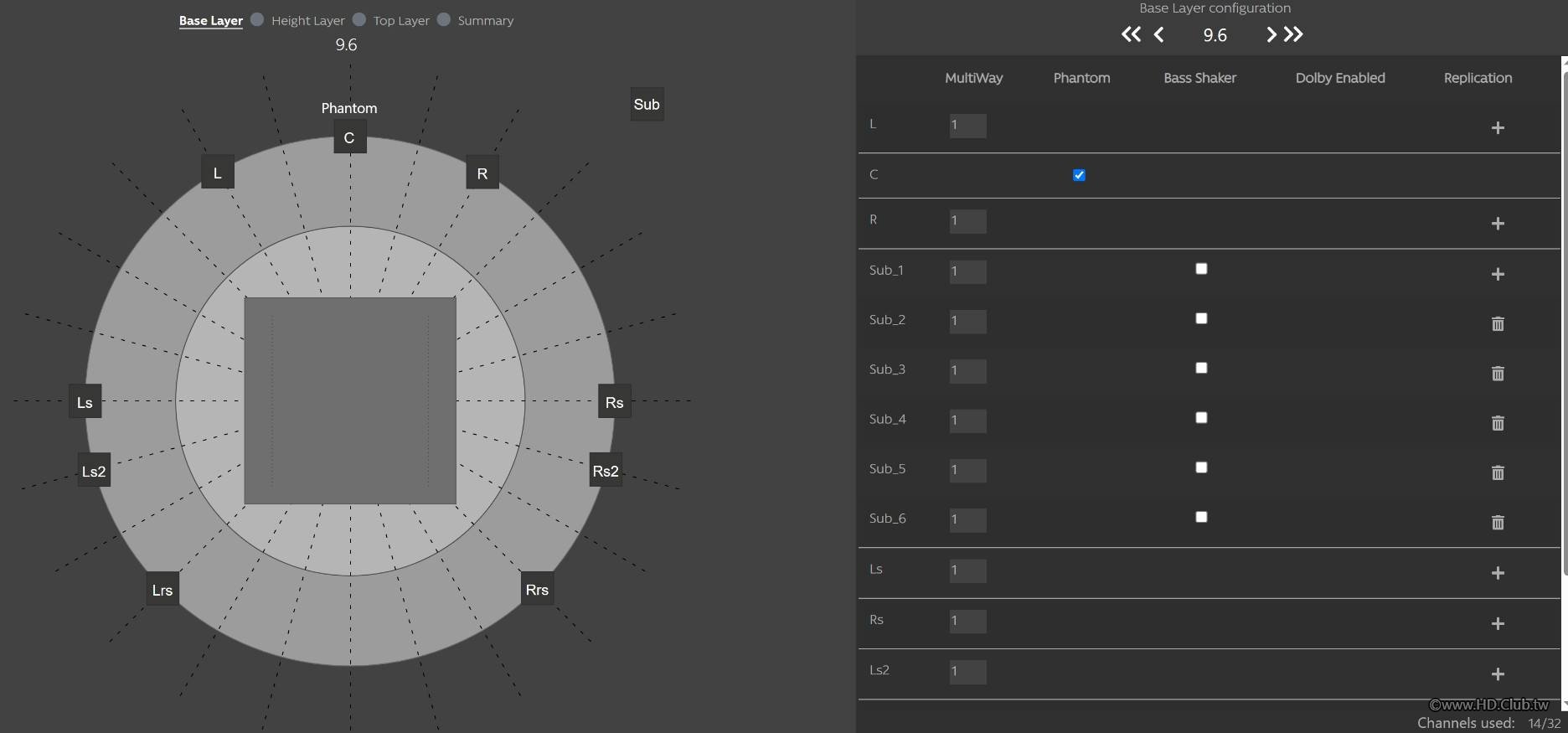
Task: Select the Lrs speaker in the diagram
Action: [x=162, y=590]
